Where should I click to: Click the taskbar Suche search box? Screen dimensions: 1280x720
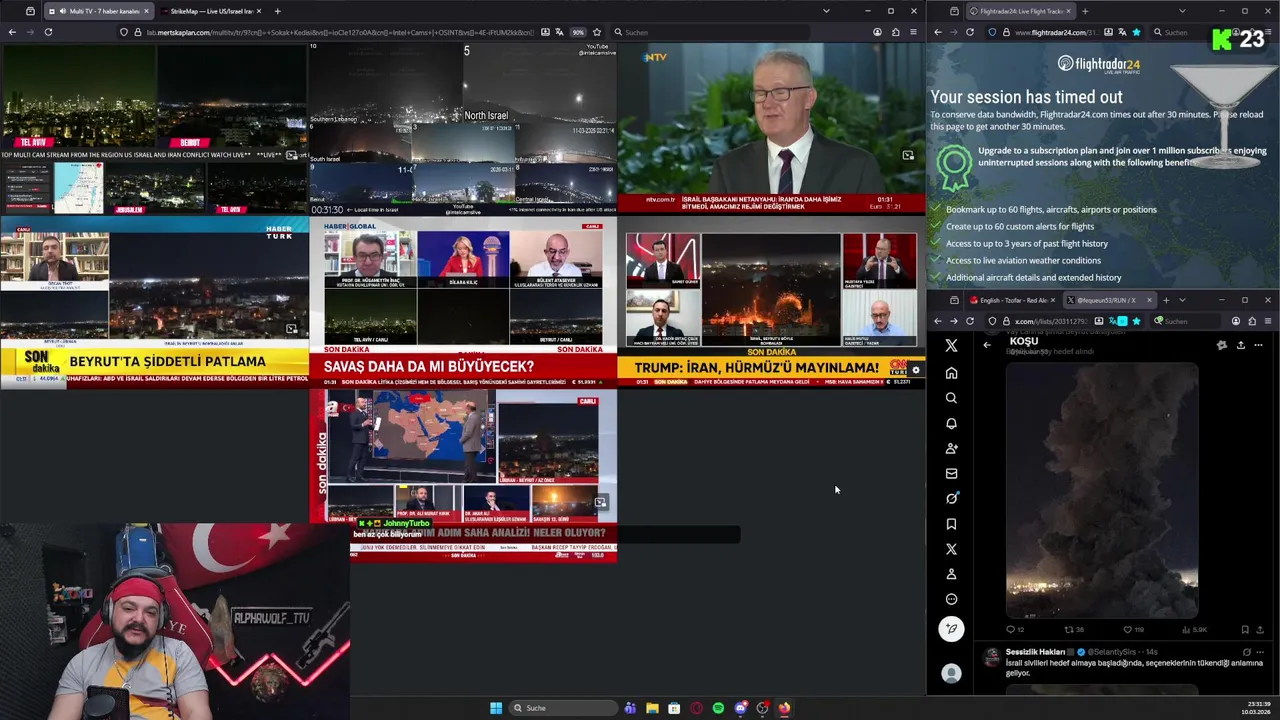(562, 708)
